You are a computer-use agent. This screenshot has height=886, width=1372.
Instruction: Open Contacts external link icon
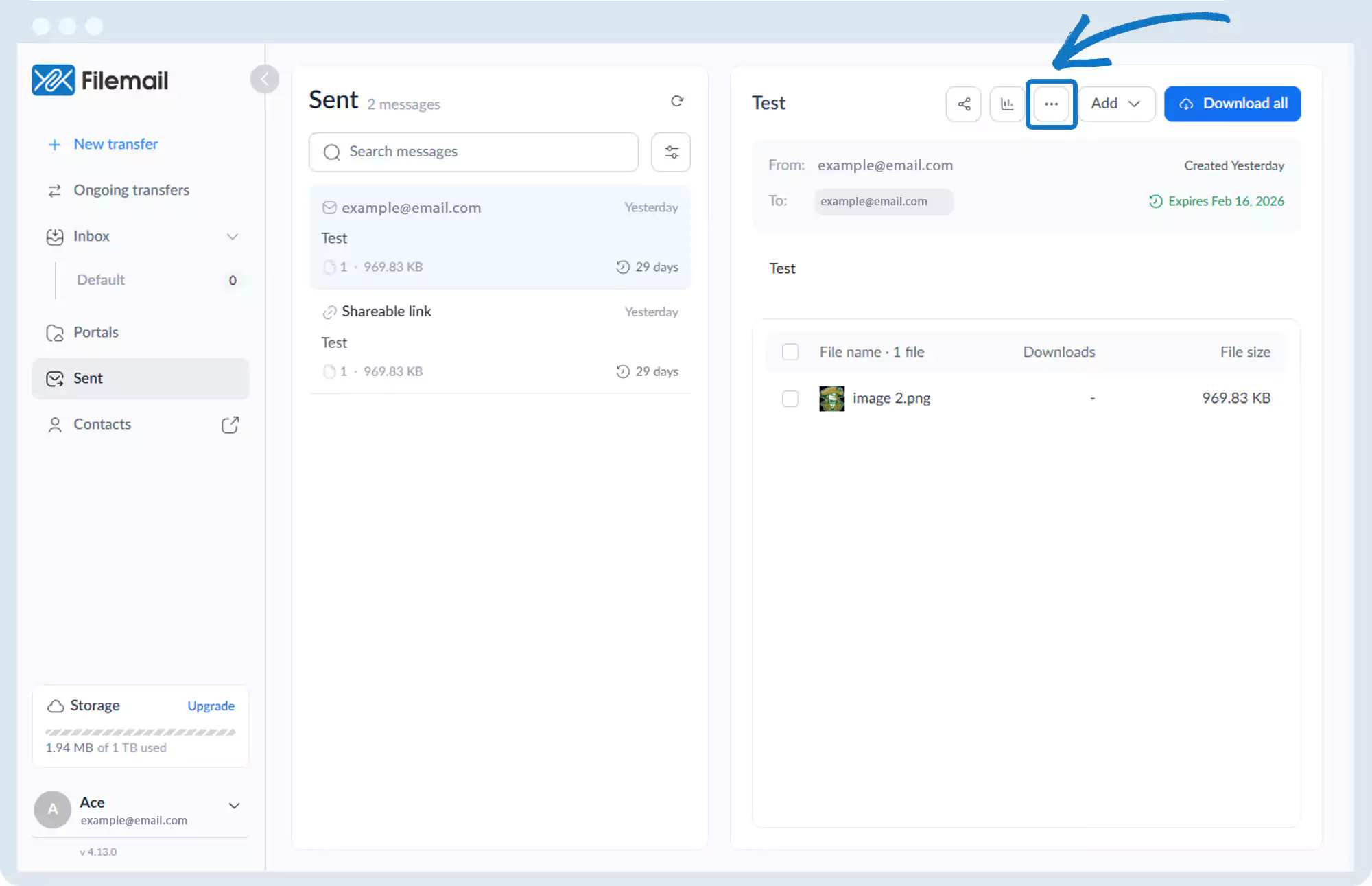tap(230, 425)
